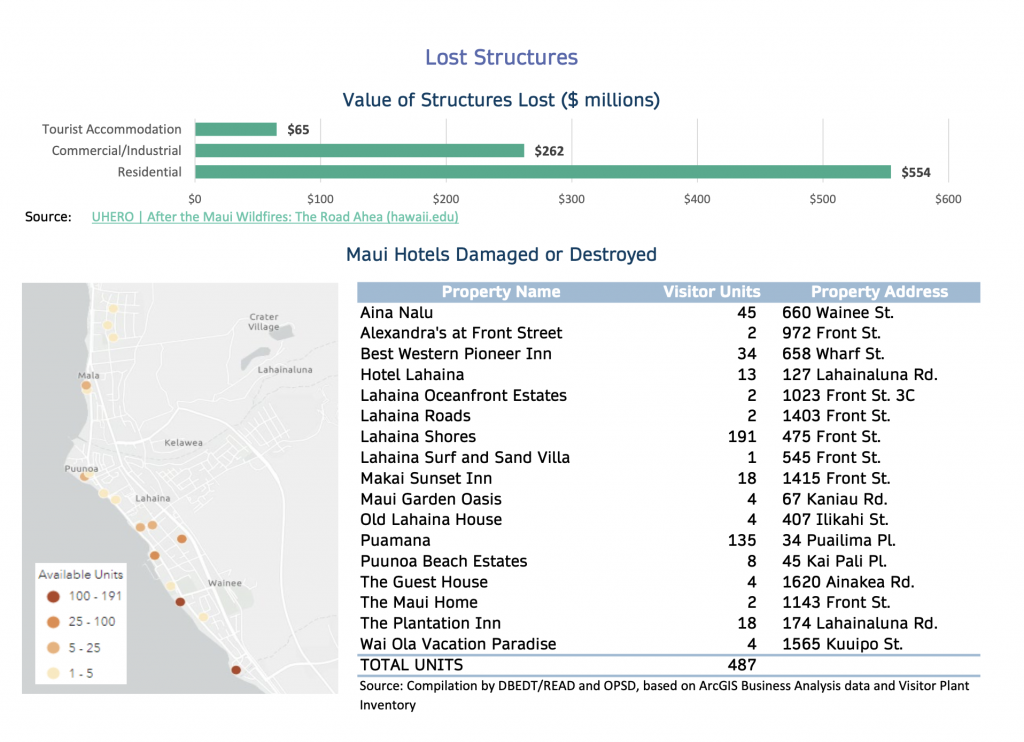Click the Property Name column header
Image resolution: width=1024 pixels, height=742 pixels.
pyautogui.click(x=500, y=292)
